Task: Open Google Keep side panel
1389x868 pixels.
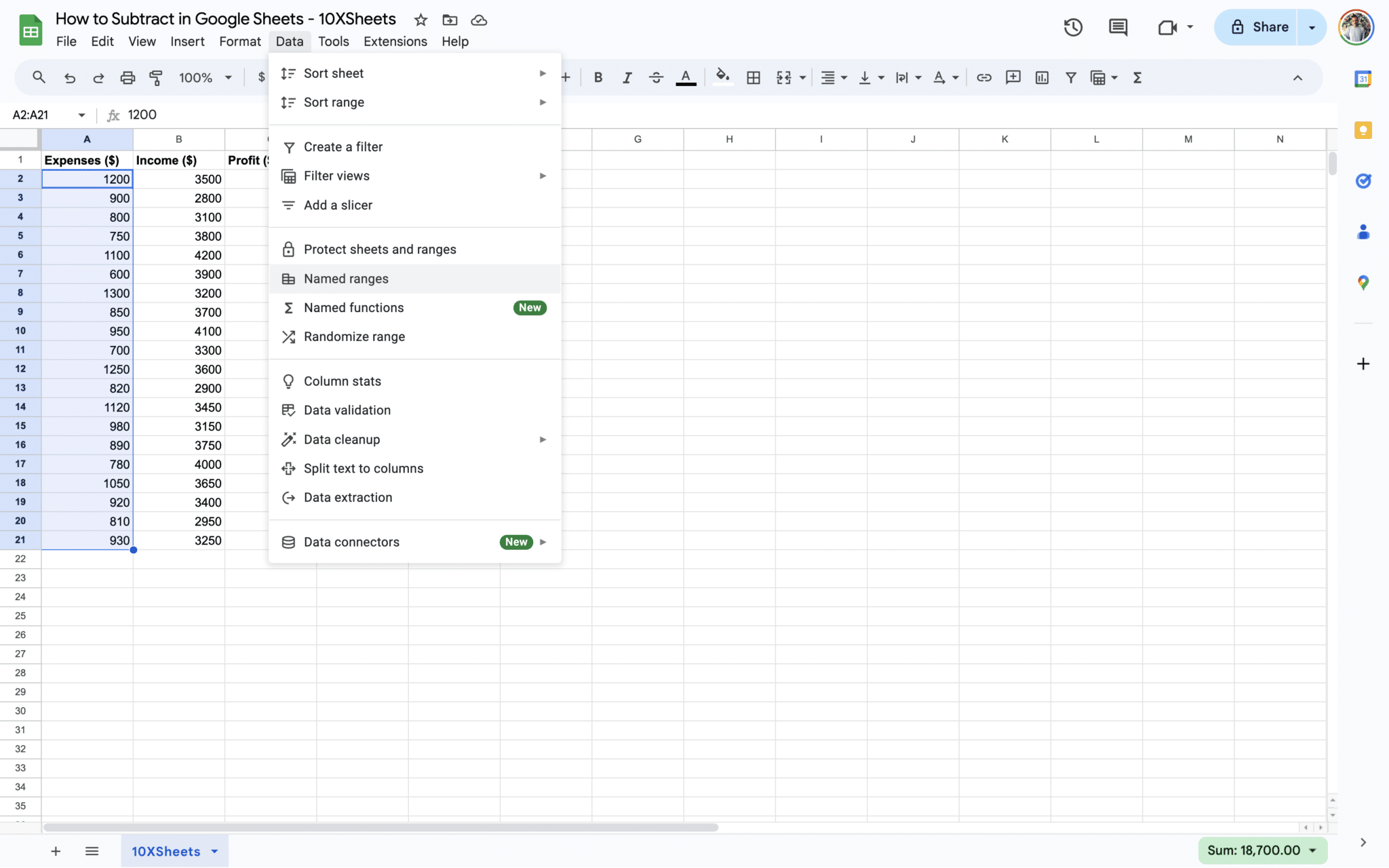Action: pos(1363,130)
